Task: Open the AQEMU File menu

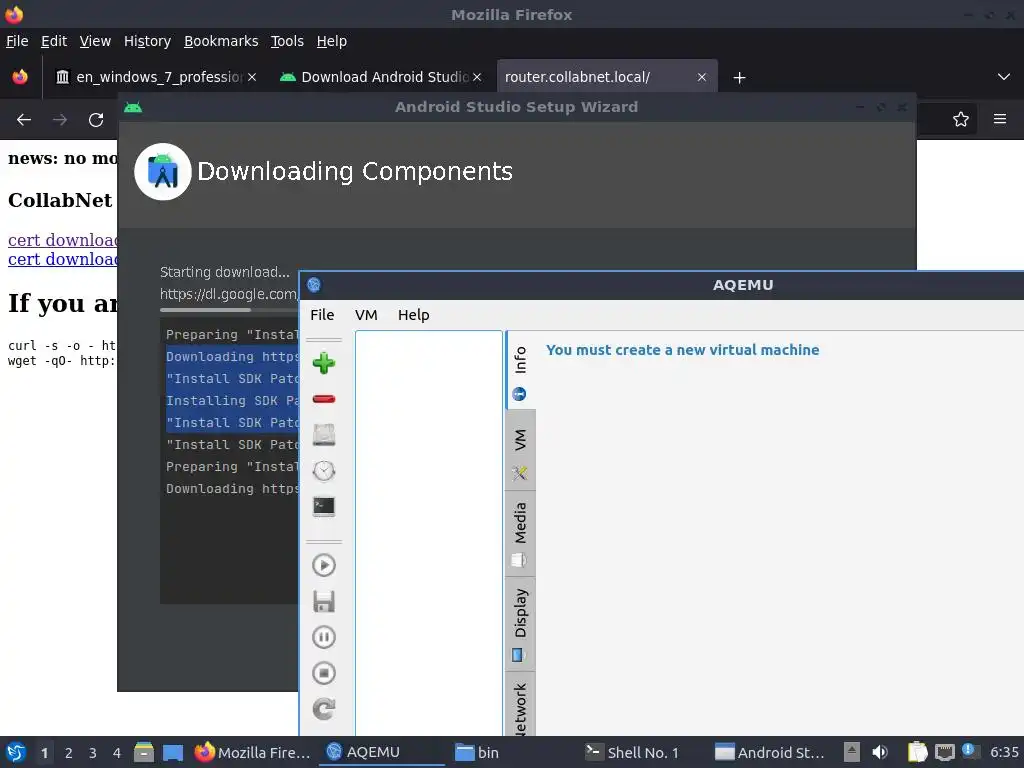Action: coord(322,315)
